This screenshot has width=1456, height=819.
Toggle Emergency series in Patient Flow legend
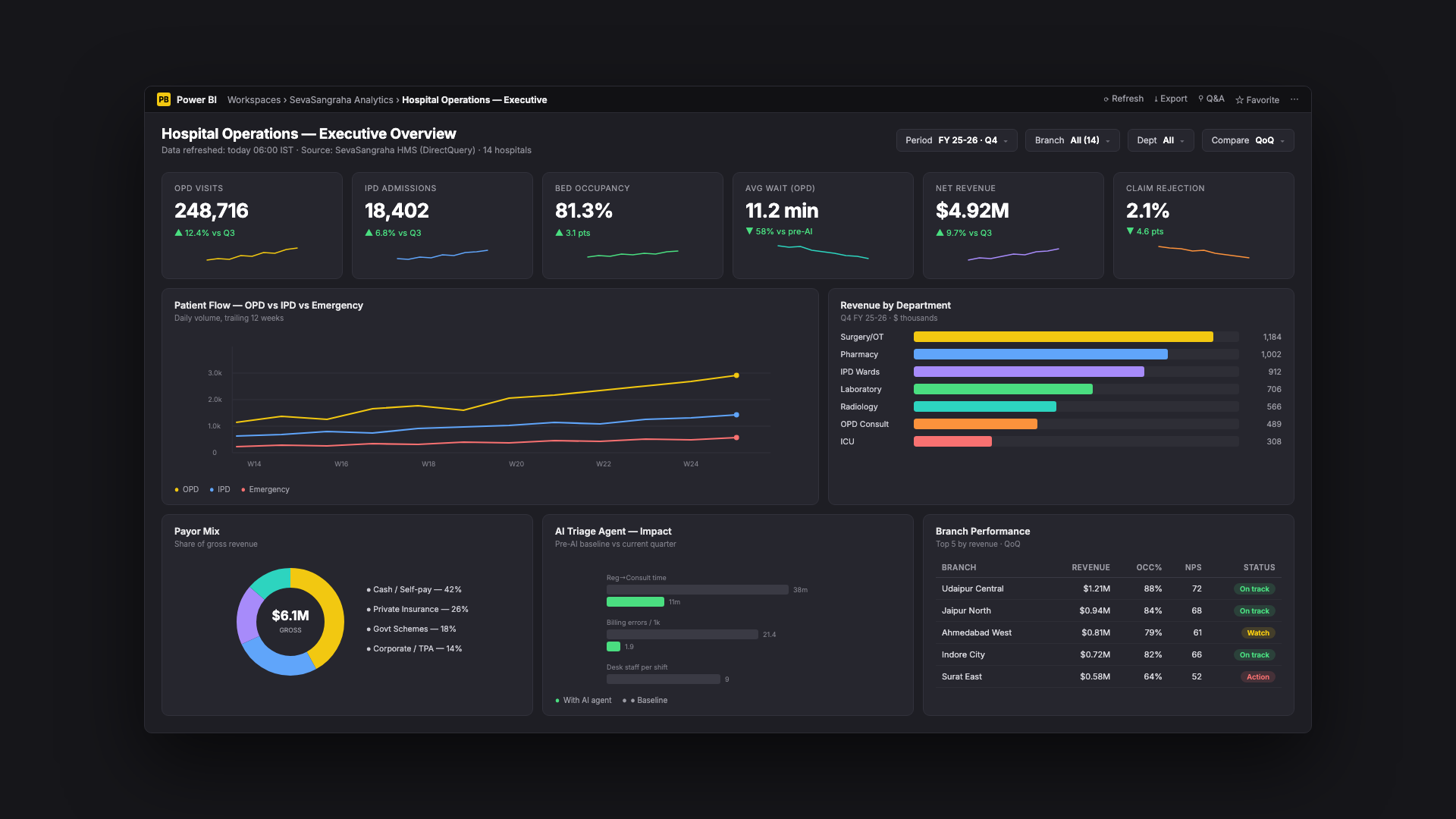coord(265,490)
